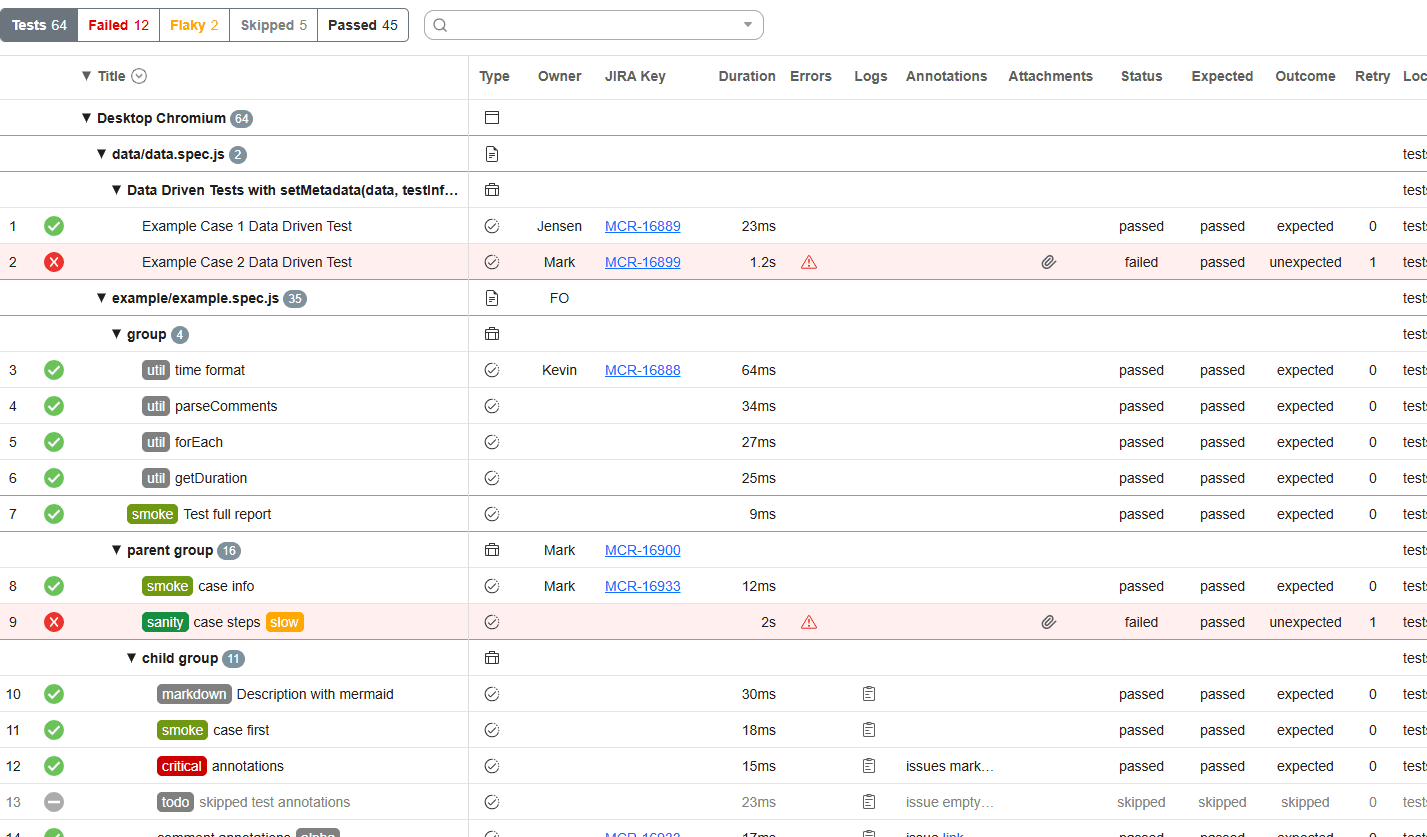1427x837 pixels.
Task: Click the warning icon next to 1.2s duration
Action: pyautogui.click(x=809, y=262)
